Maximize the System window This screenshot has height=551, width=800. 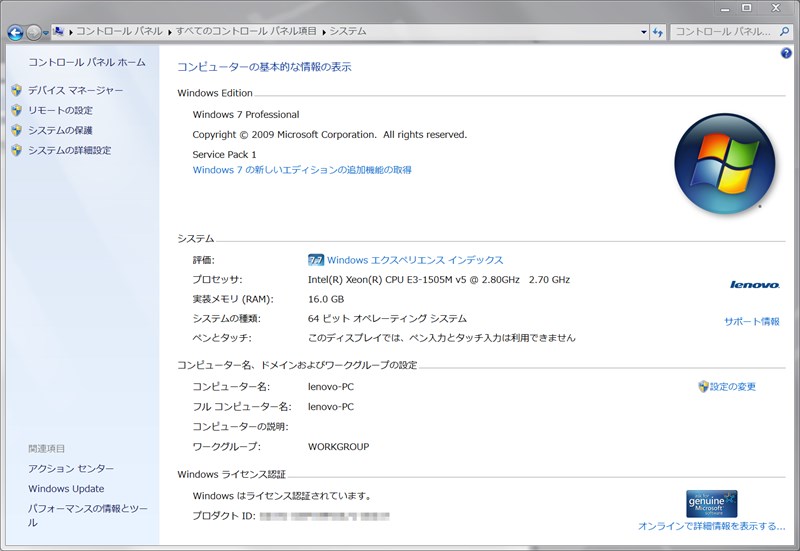[x=746, y=8]
